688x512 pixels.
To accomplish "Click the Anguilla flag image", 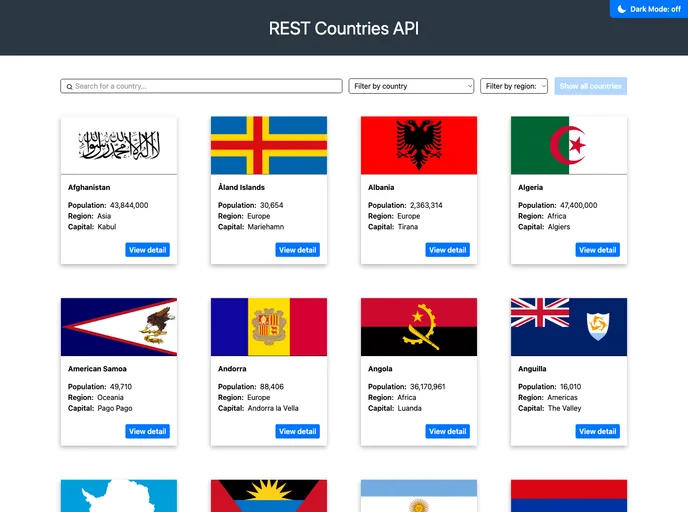I will point(569,327).
